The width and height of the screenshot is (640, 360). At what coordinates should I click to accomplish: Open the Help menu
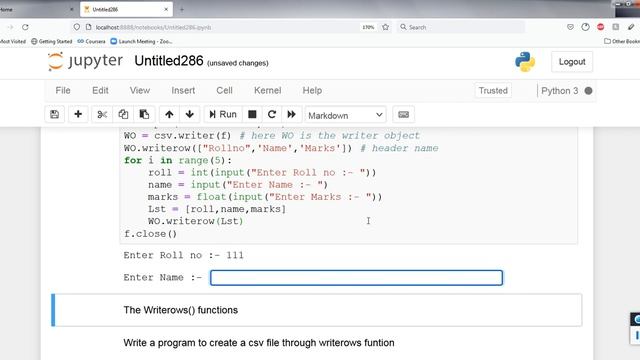[x=312, y=91]
